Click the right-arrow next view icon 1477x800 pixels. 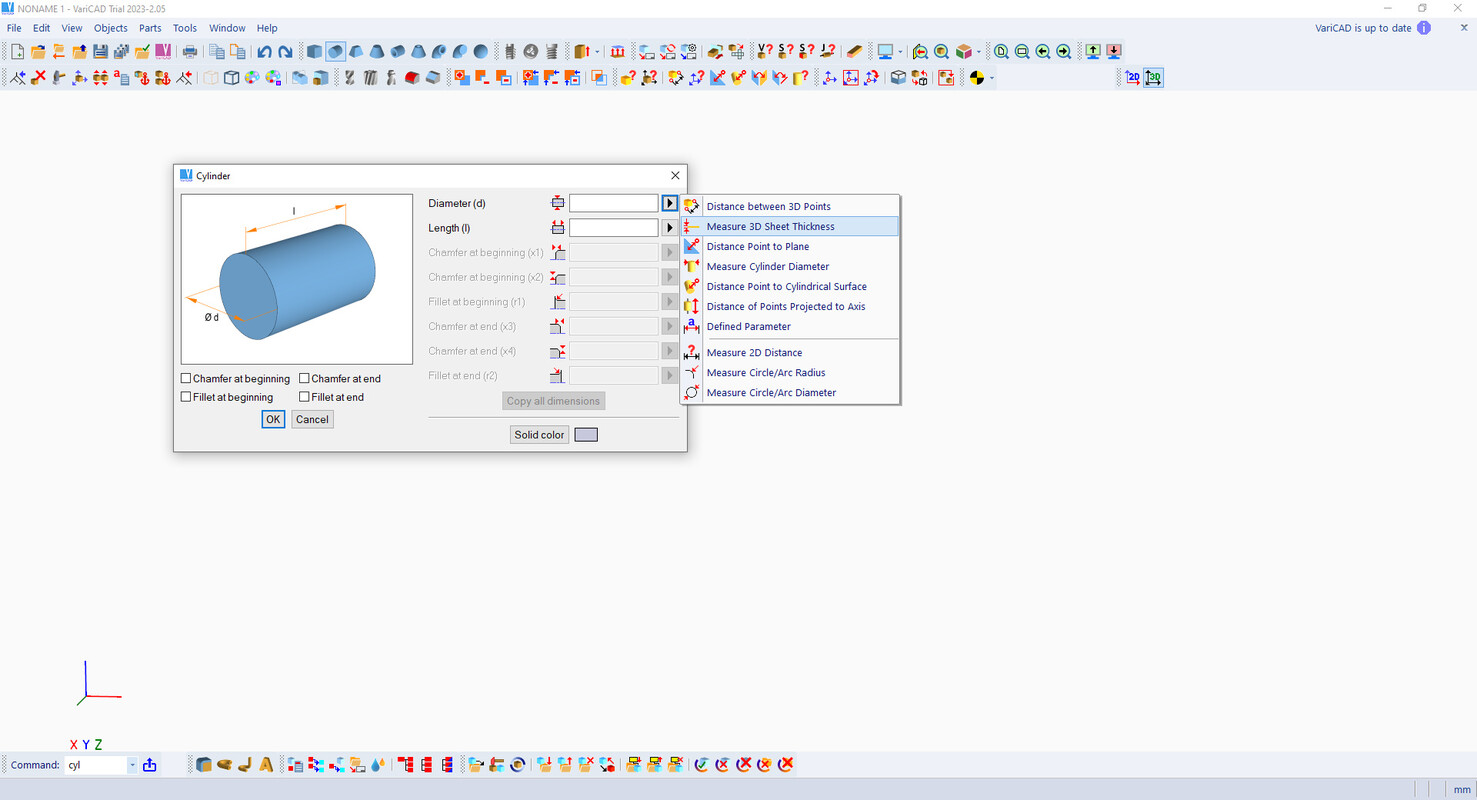pyautogui.click(x=1064, y=52)
